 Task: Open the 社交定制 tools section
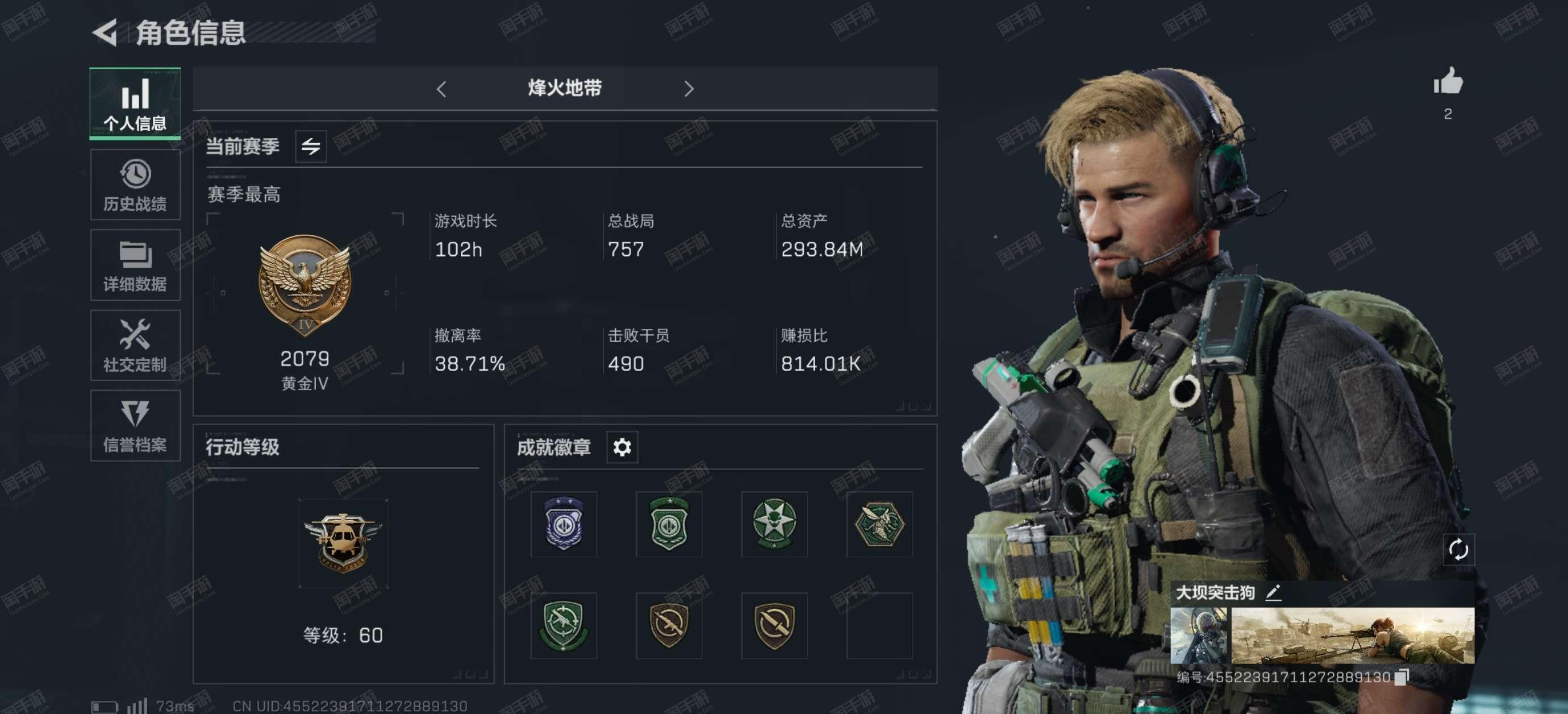tap(135, 346)
